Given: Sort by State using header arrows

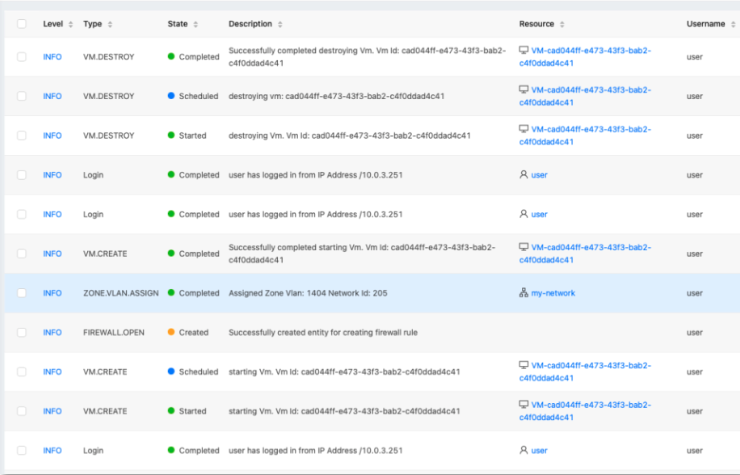Looking at the screenshot, I should 195,24.
